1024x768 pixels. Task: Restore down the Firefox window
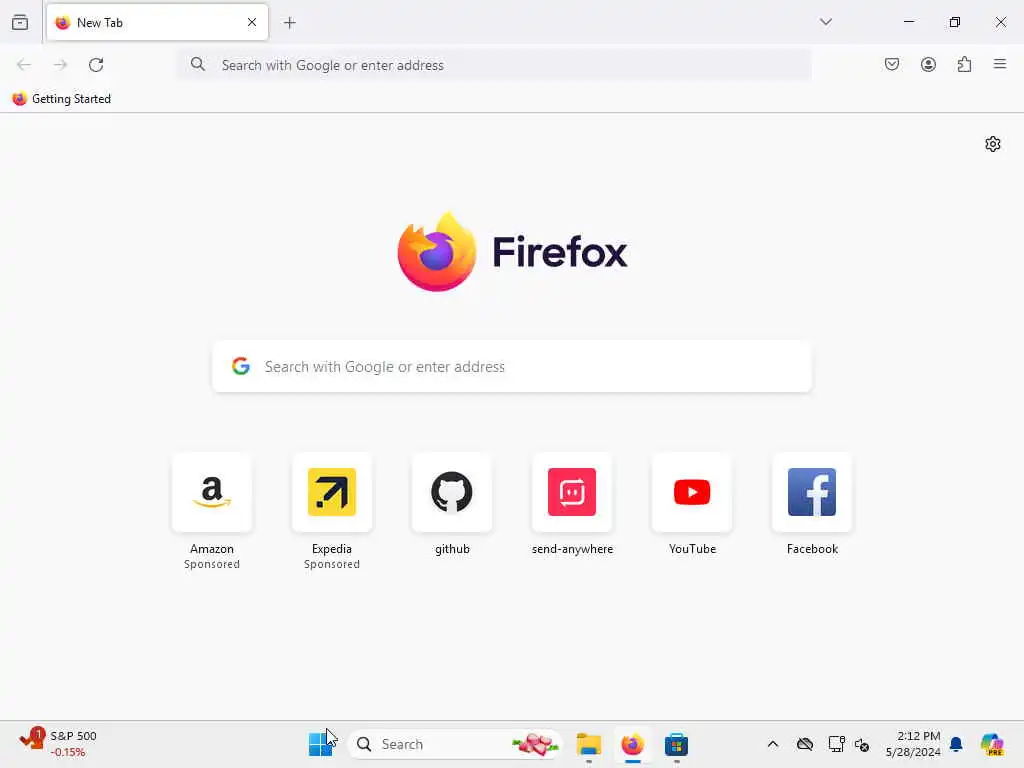point(955,22)
